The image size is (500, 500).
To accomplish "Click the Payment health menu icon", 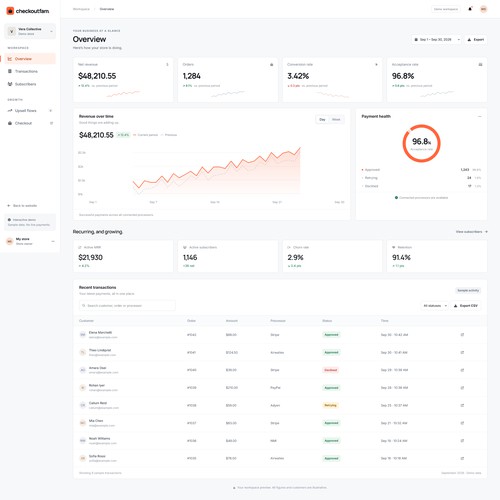I will pyautogui.click(x=480, y=116).
